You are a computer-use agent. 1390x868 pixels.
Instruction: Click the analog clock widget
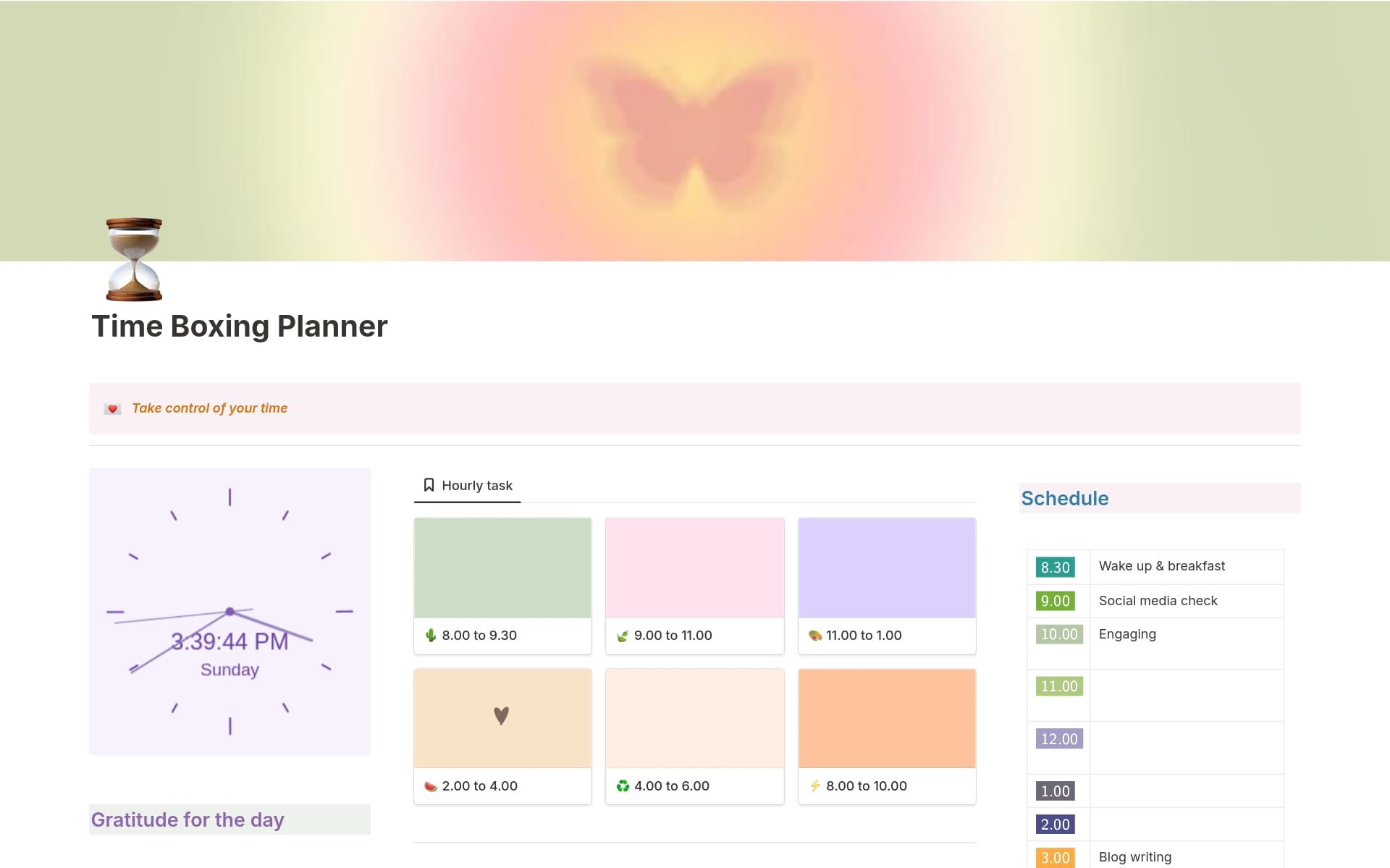click(x=229, y=612)
